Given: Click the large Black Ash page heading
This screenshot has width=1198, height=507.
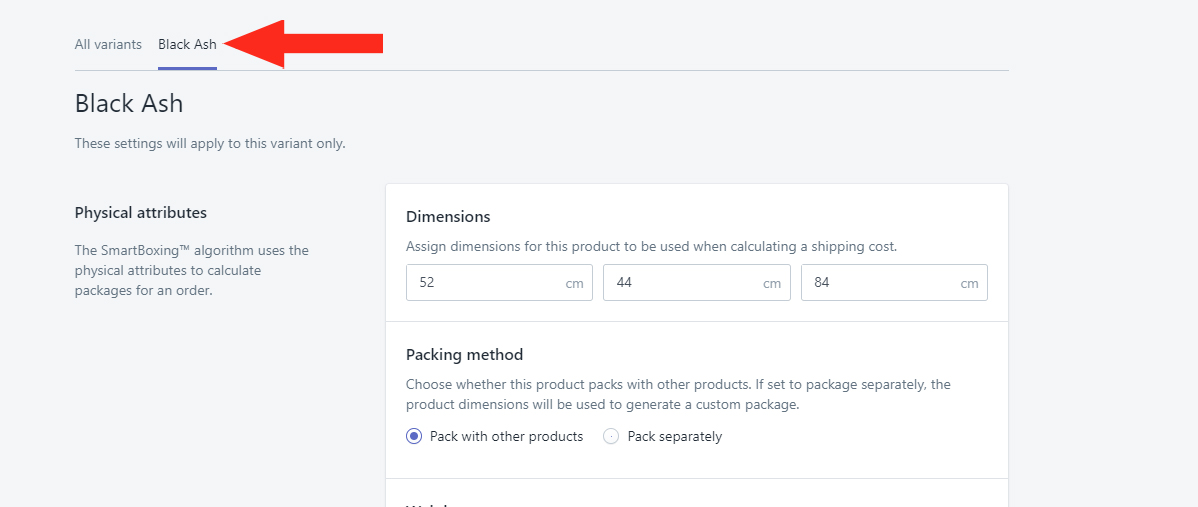Looking at the screenshot, I should [x=129, y=103].
